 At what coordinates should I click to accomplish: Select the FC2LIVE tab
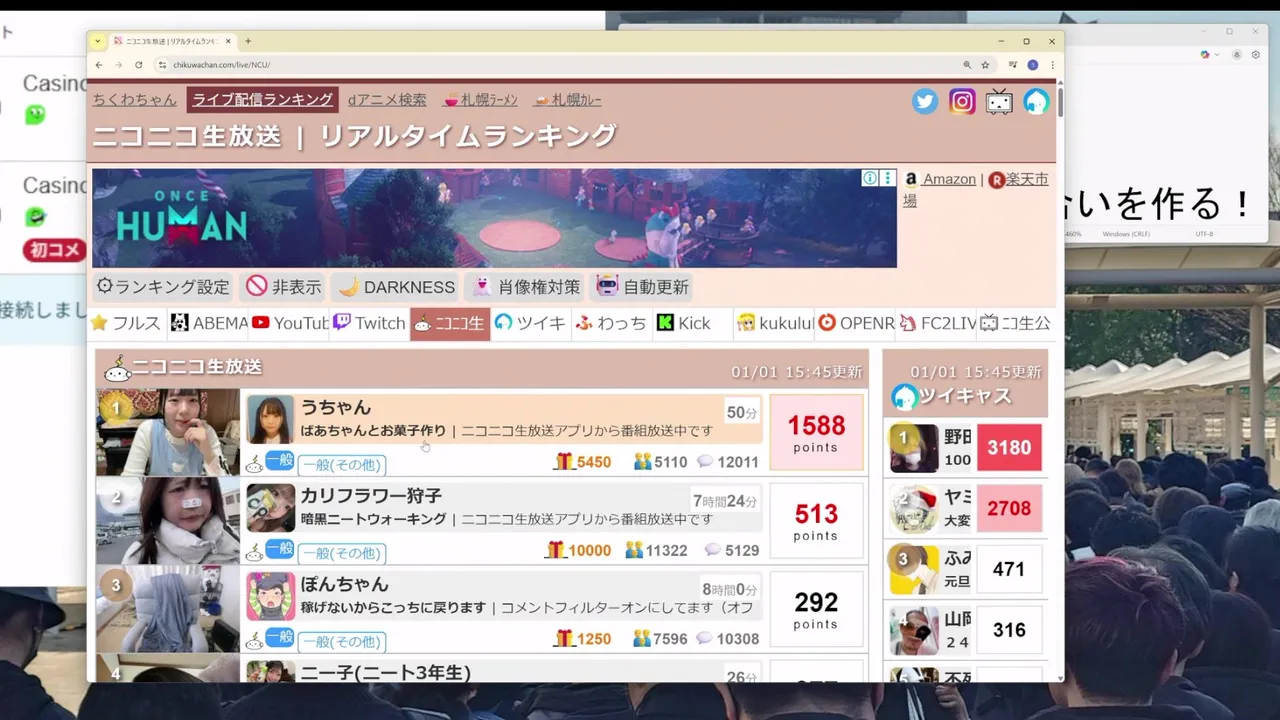936,323
